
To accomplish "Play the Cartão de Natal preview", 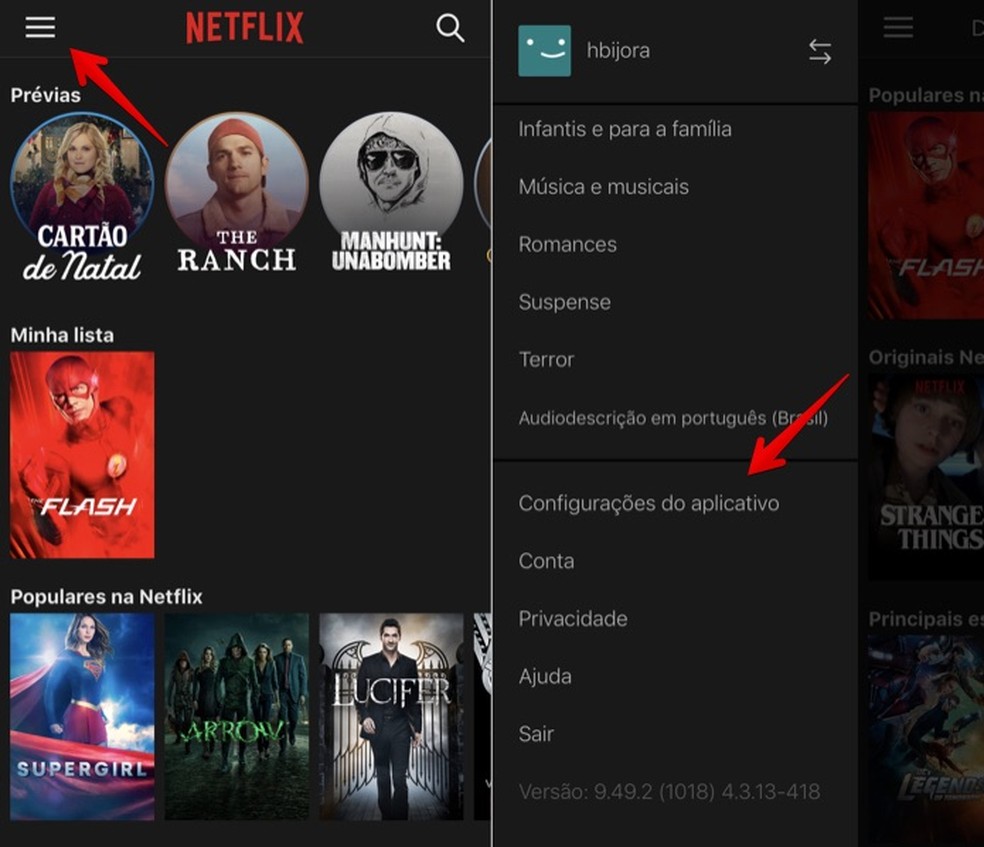I will [82, 197].
